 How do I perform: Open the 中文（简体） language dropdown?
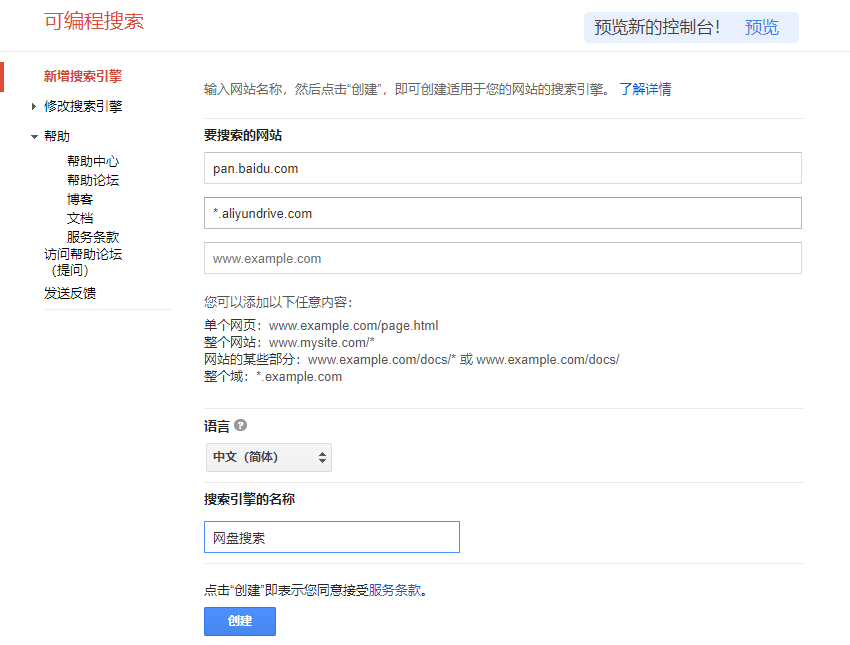[268, 457]
